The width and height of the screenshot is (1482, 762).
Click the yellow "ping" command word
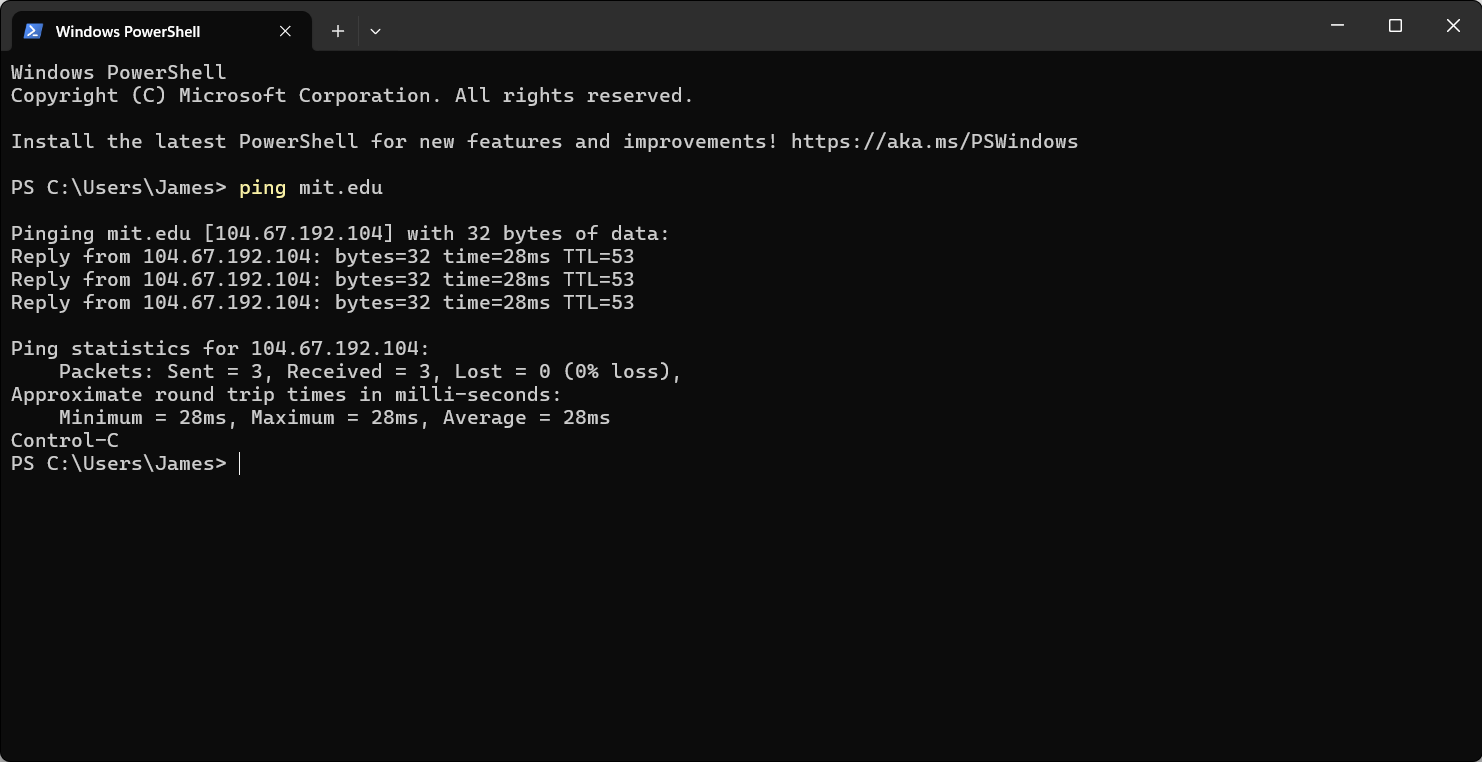tap(262, 188)
